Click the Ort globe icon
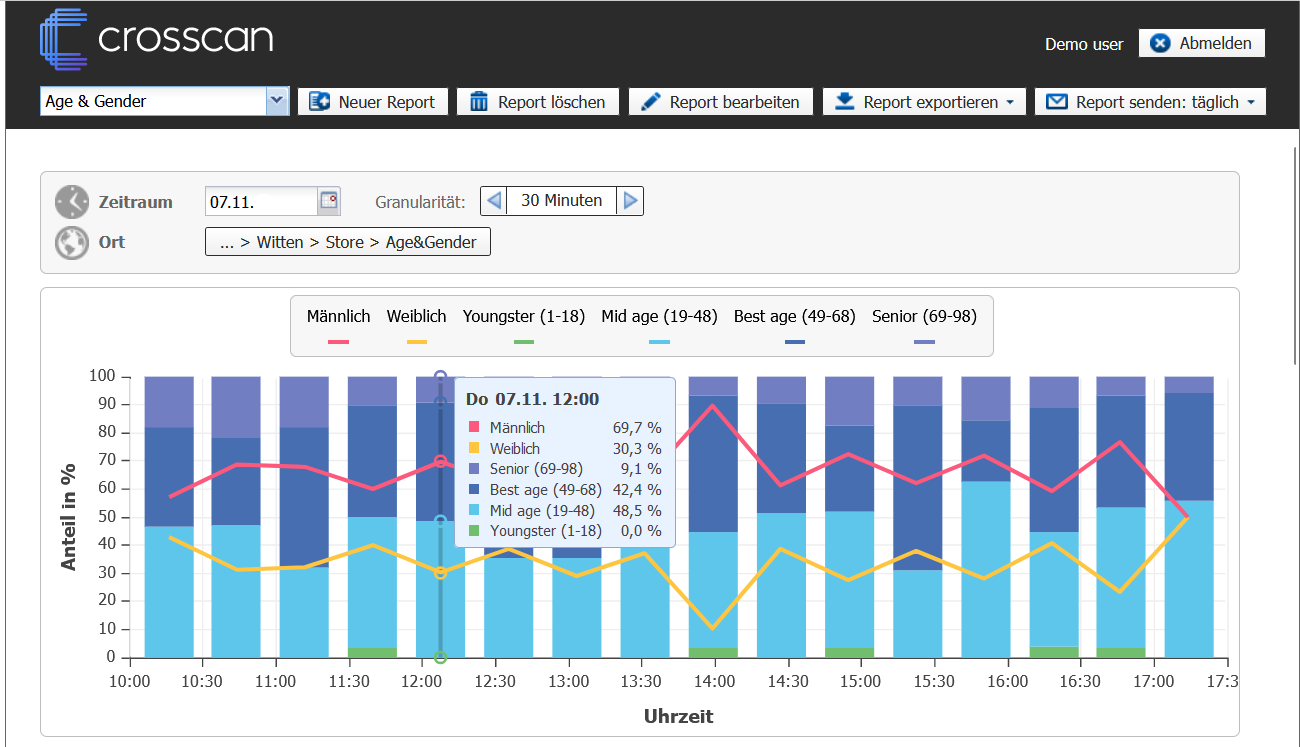 point(72,242)
